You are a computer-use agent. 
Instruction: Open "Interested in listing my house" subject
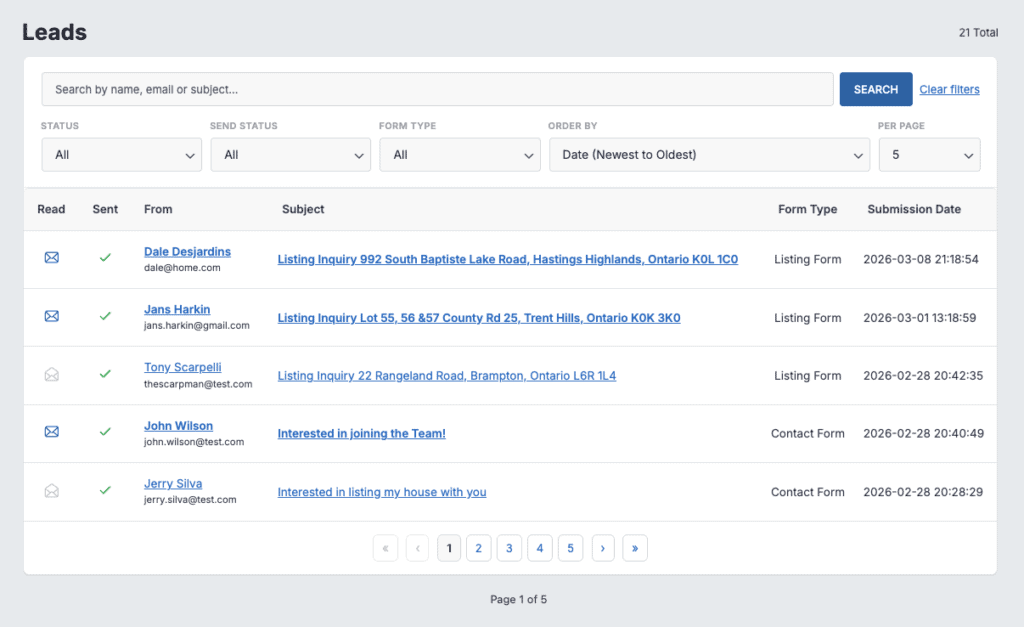382,492
